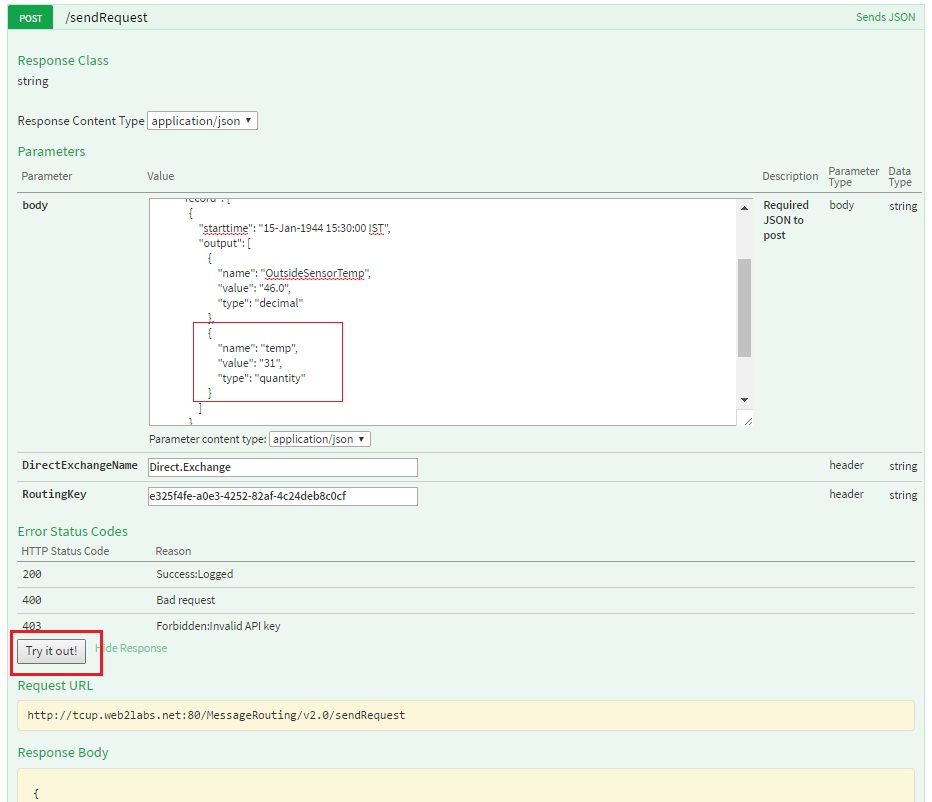Click the Response Body JSON box
932x802 pixels.
(465, 785)
